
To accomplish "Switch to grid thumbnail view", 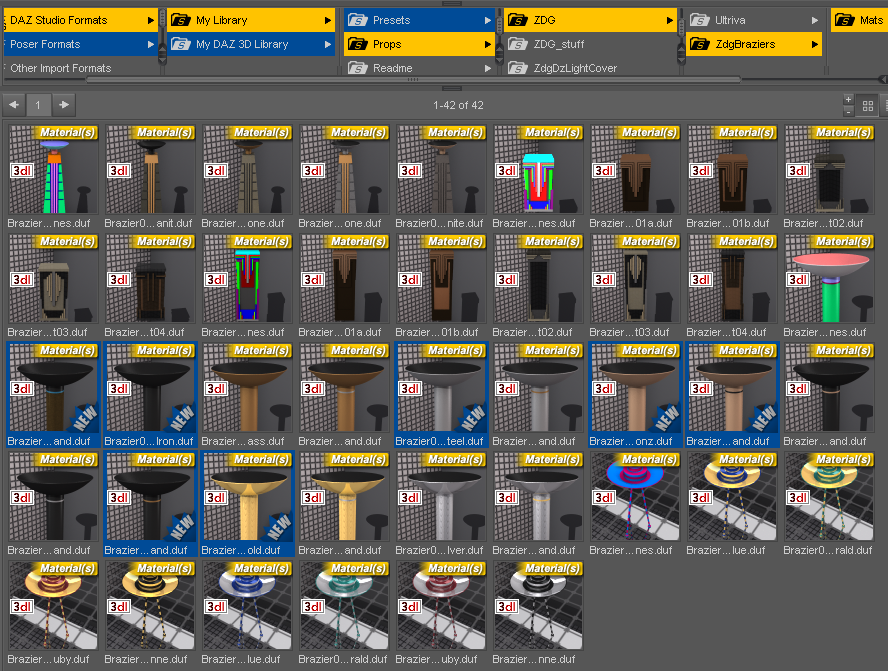I will pos(868,106).
